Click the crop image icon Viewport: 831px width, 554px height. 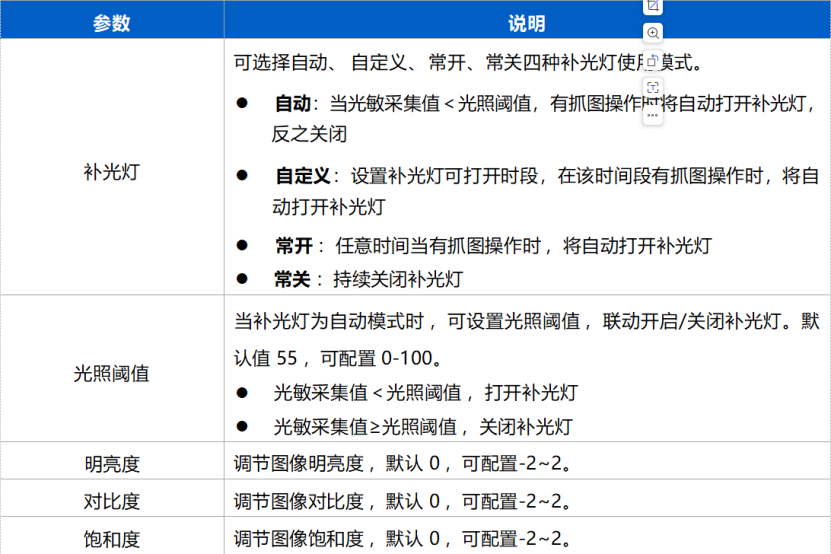pos(653,6)
